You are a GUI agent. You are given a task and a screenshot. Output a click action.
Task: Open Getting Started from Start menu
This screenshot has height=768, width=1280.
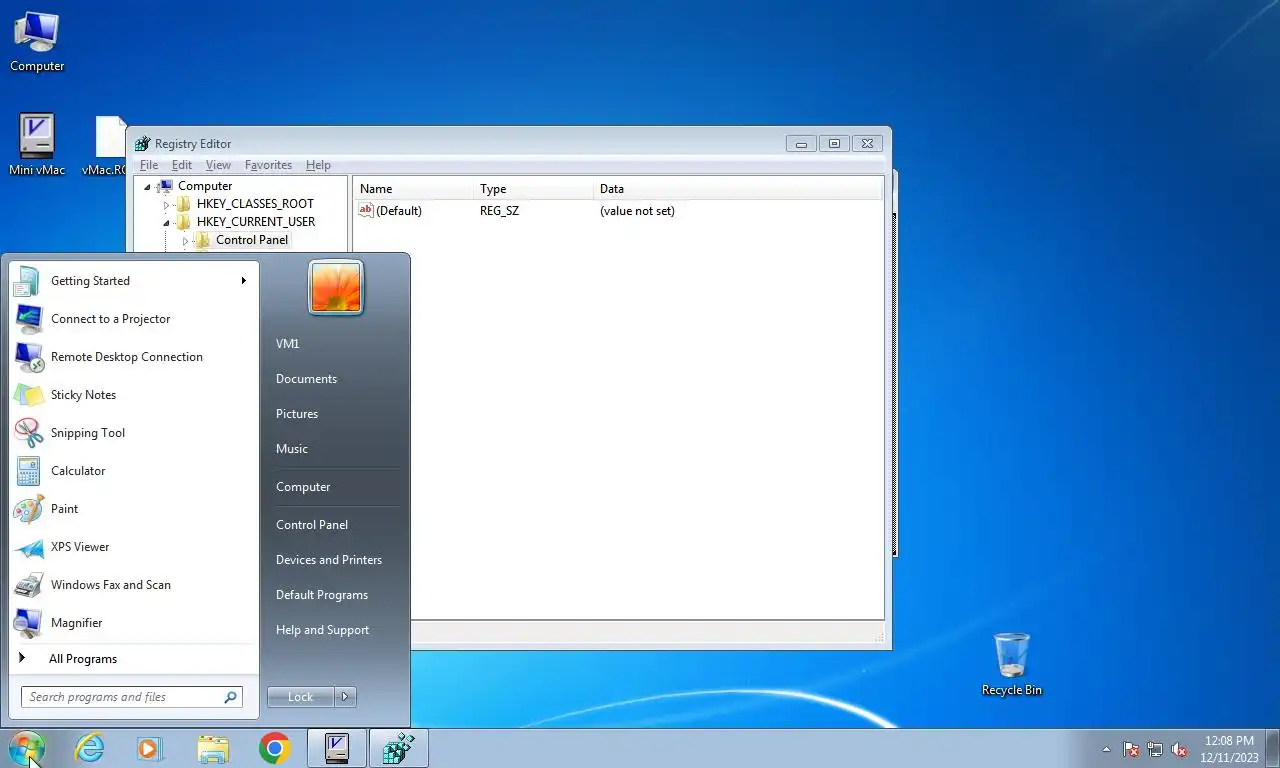click(x=134, y=281)
